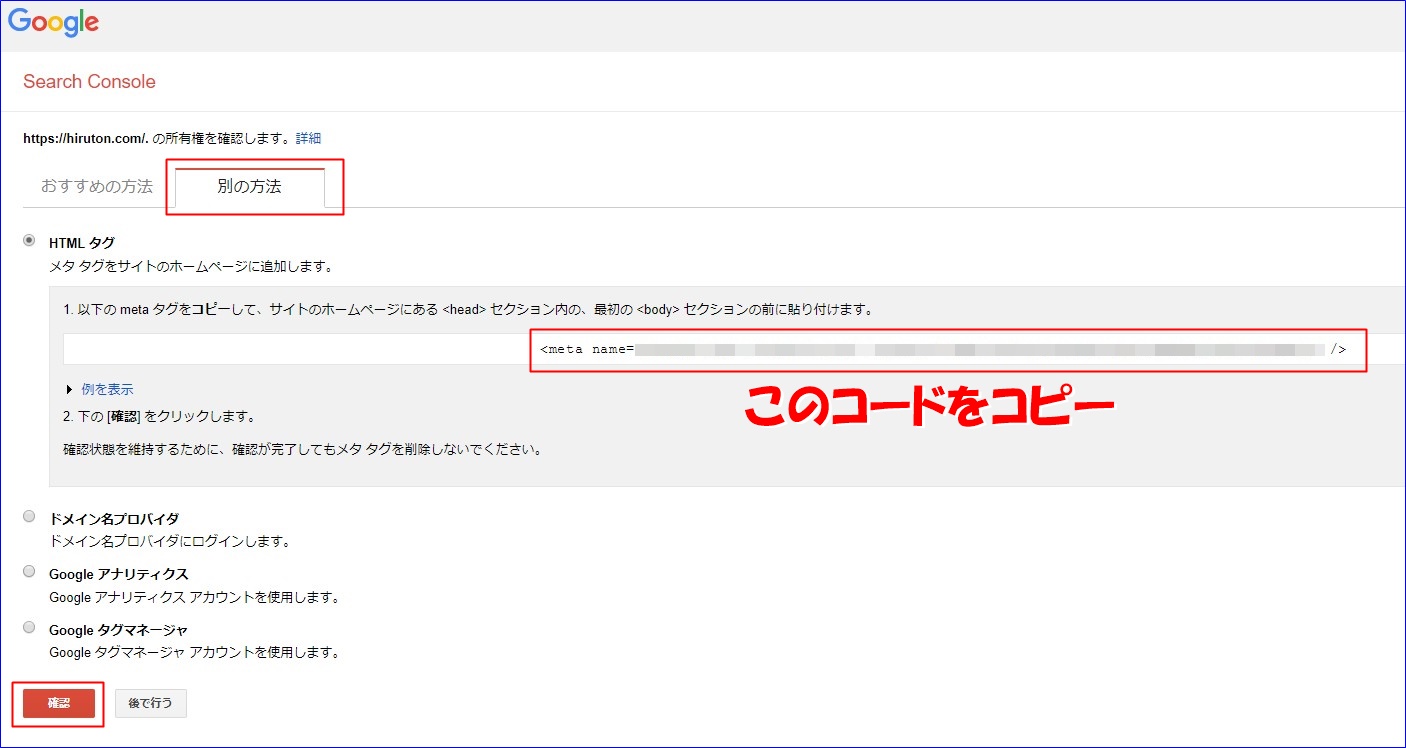
Task: Click the Google タグマネージャ アカウントを使用します description
Action: [195, 653]
